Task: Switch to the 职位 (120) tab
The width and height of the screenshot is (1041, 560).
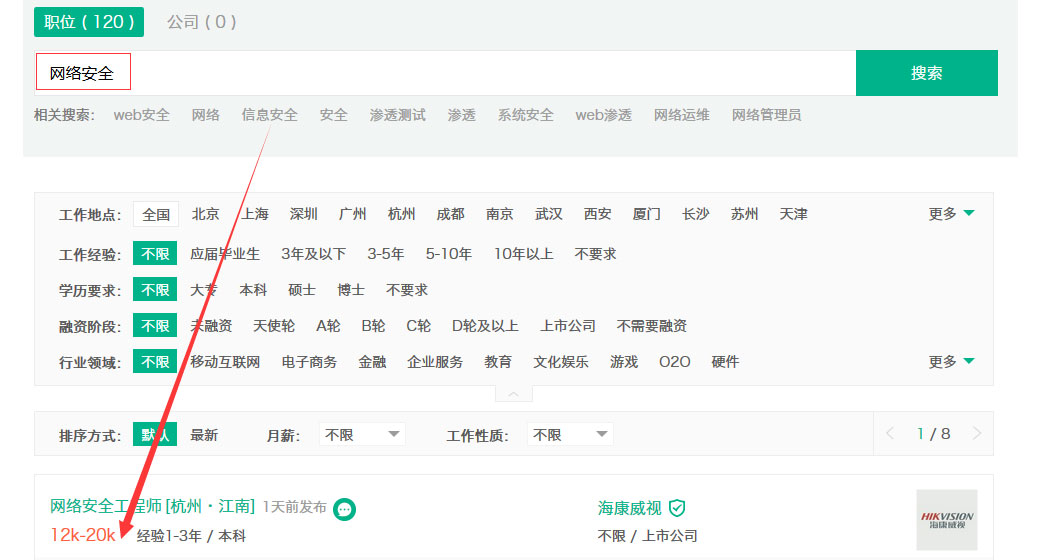Action: tap(89, 22)
